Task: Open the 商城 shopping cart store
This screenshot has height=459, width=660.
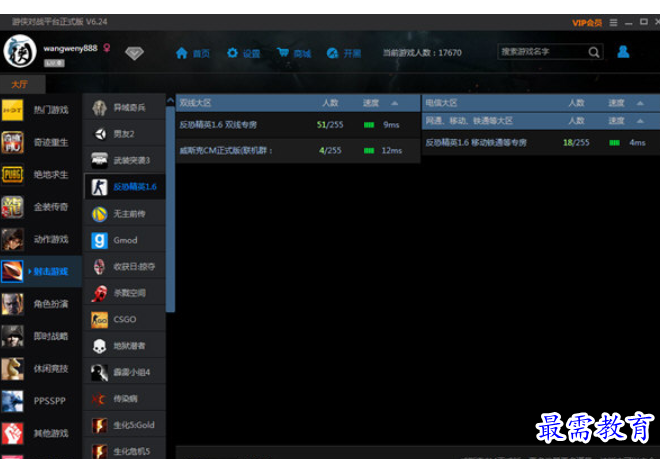Action: (x=294, y=53)
